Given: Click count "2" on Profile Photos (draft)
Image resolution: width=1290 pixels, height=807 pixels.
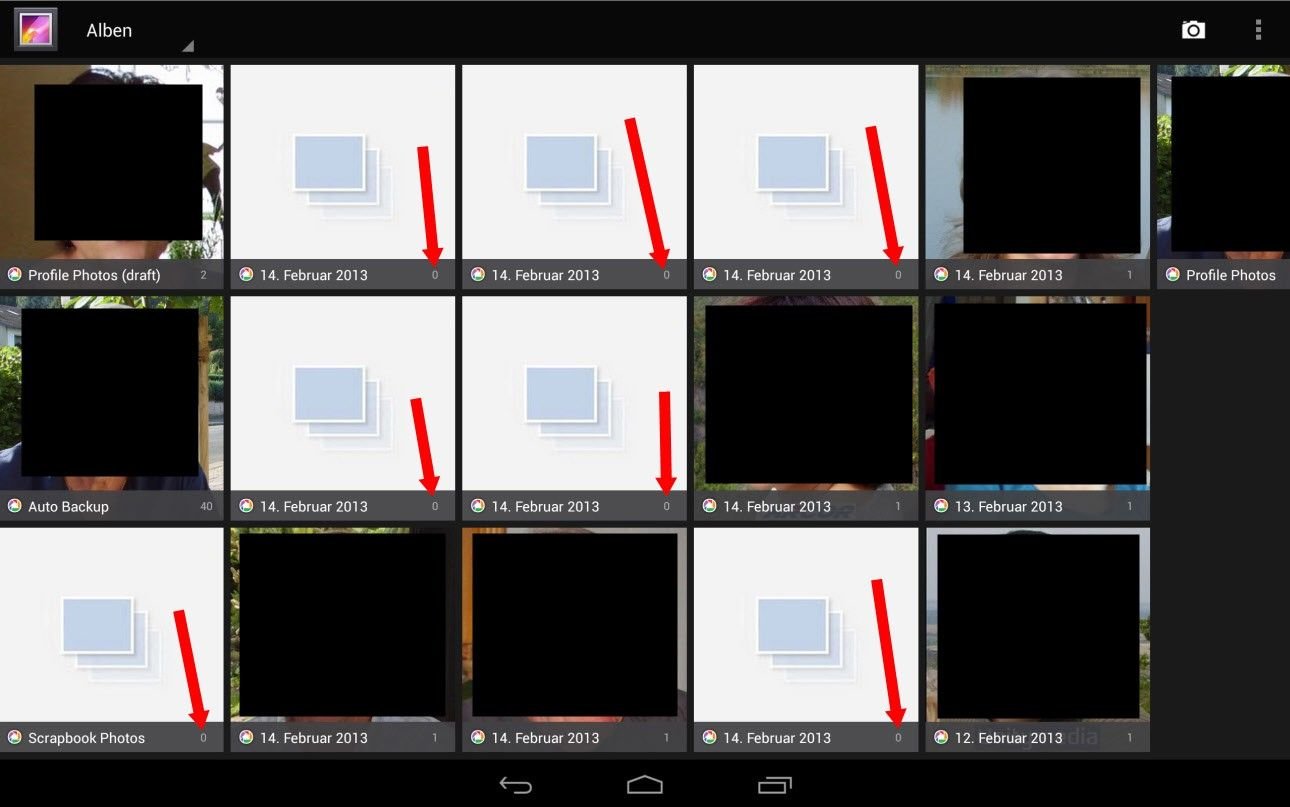Looking at the screenshot, I should coord(203,275).
